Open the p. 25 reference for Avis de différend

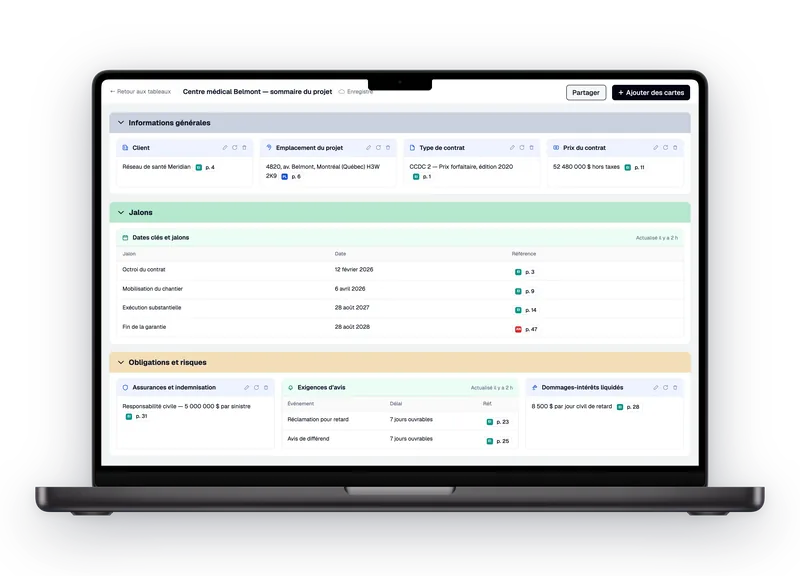(x=497, y=441)
